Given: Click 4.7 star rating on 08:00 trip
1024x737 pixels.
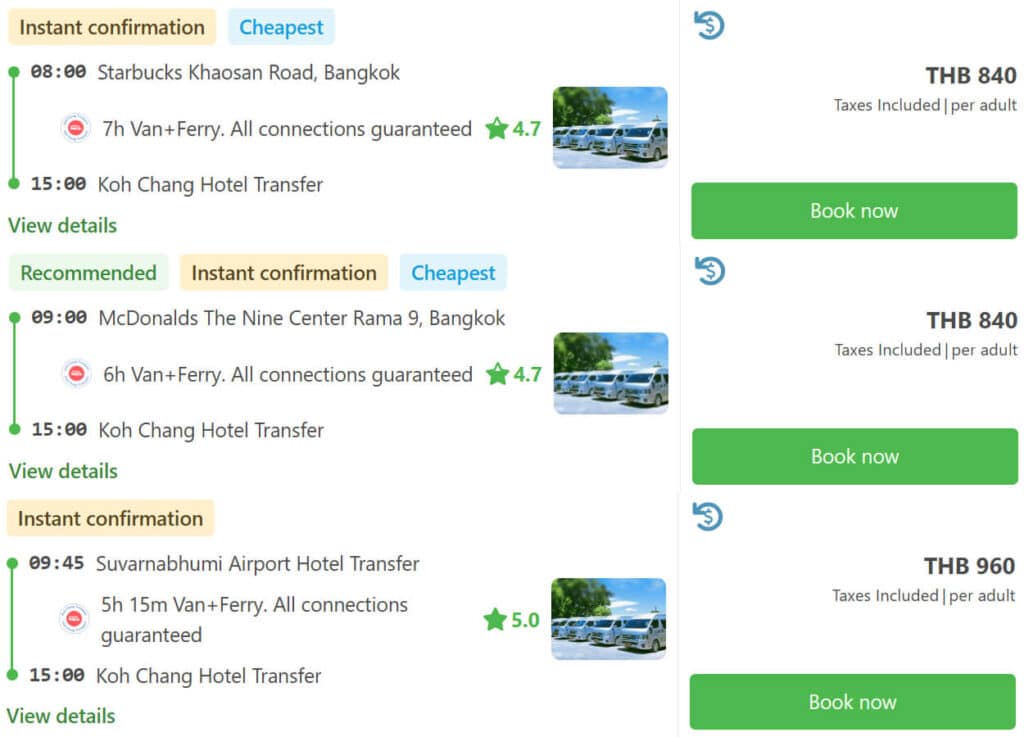Looking at the screenshot, I should click(x=513, y=129).
